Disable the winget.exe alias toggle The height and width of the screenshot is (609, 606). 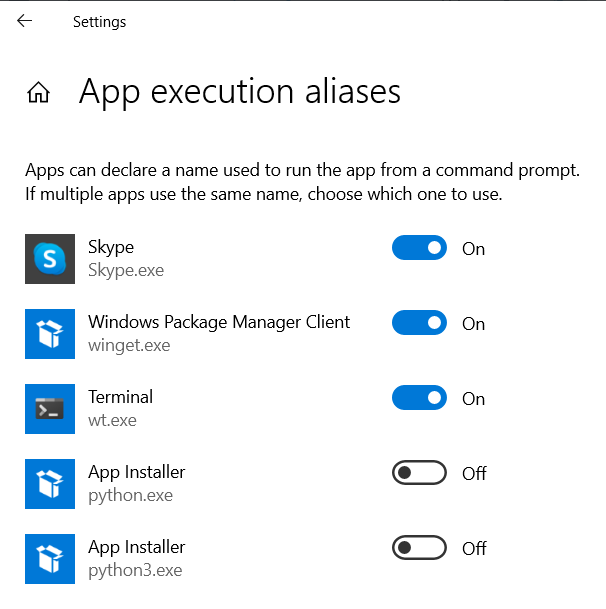coord(419,322)
